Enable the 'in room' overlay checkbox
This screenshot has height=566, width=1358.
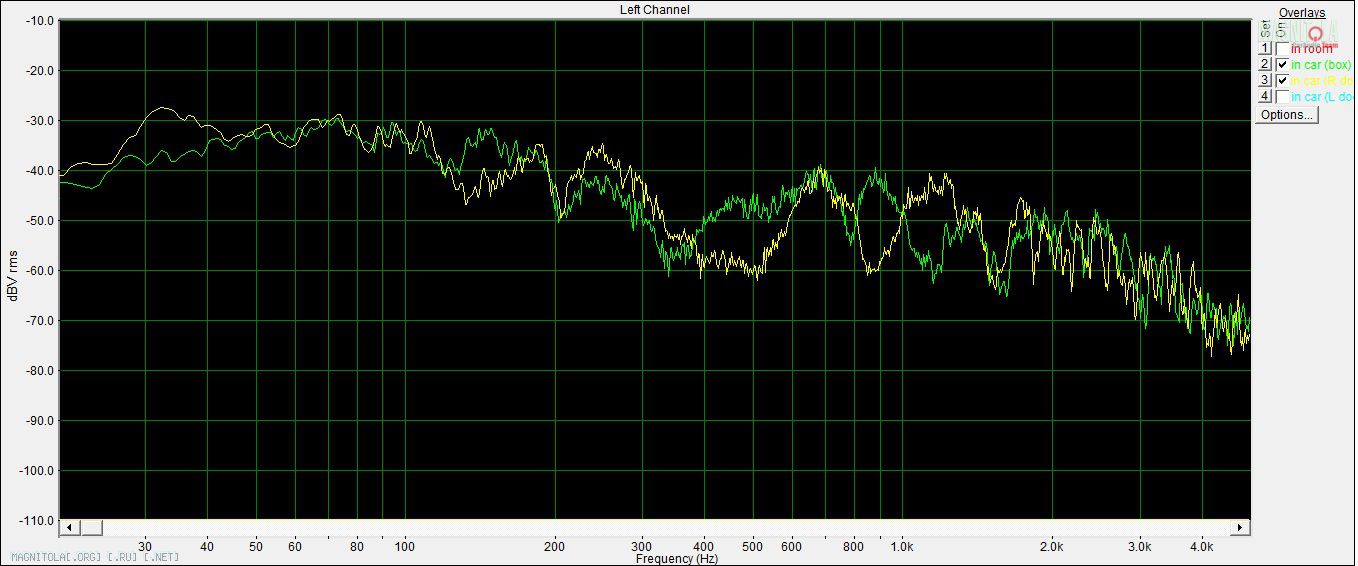(1282, 48)
